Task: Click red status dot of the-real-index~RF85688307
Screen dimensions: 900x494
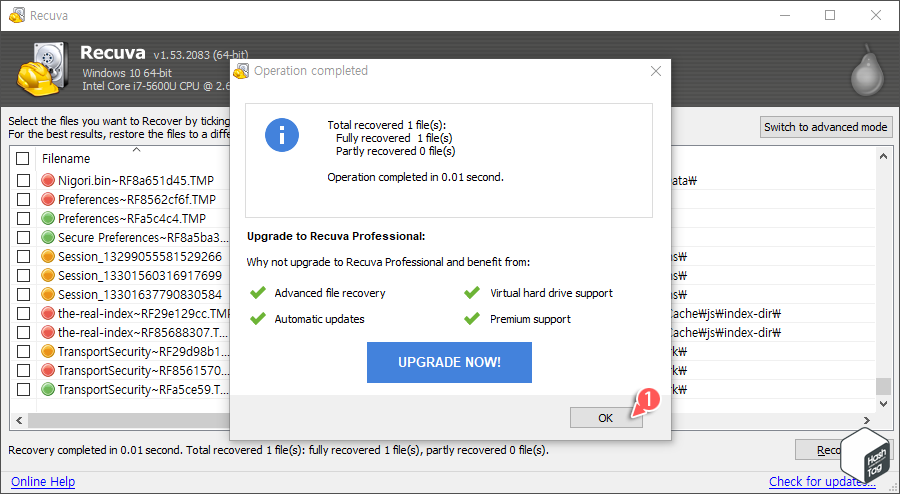Action: 48,333
